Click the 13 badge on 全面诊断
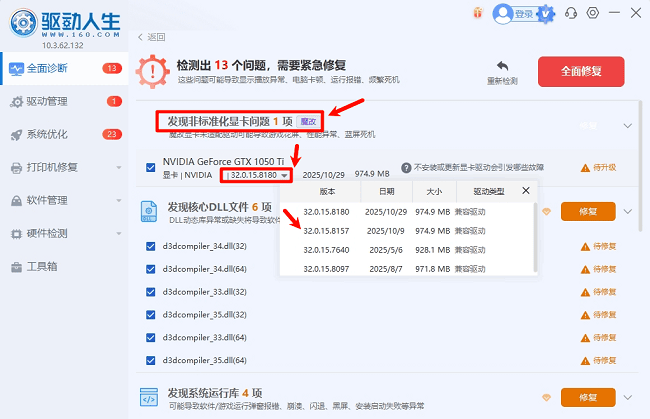This screenshot has width=650, height=419. pyautogui.click(x=112, y=68)
